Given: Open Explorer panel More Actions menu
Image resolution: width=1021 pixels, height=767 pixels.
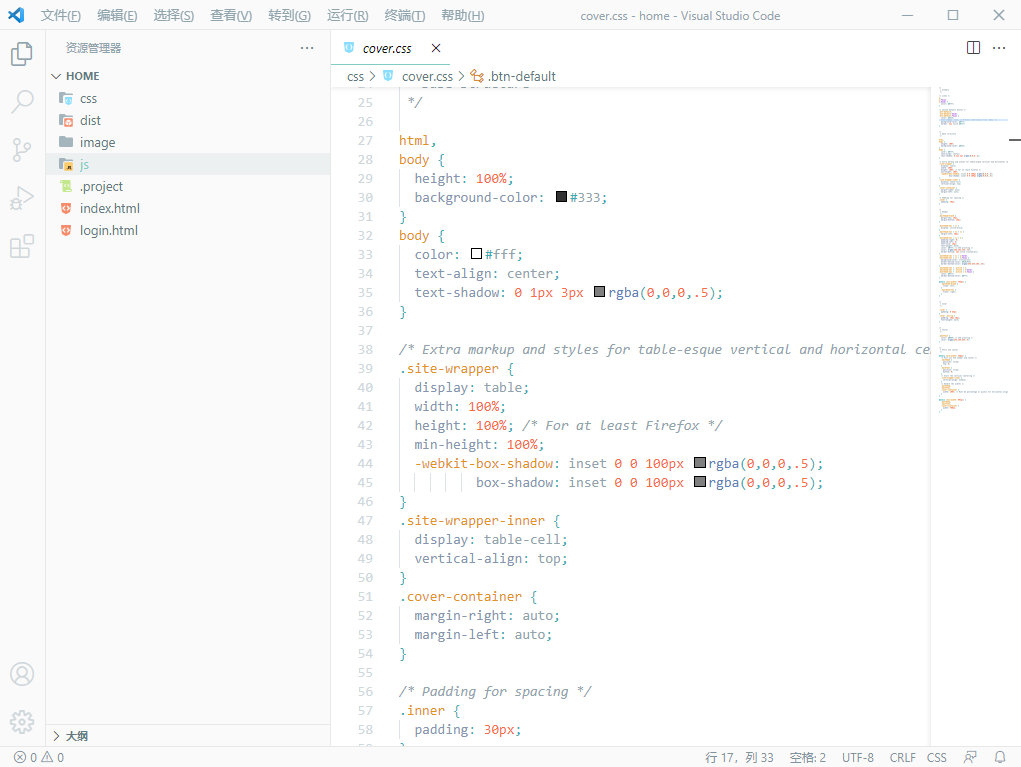Looking at the screenshot, I should point(307,48).
